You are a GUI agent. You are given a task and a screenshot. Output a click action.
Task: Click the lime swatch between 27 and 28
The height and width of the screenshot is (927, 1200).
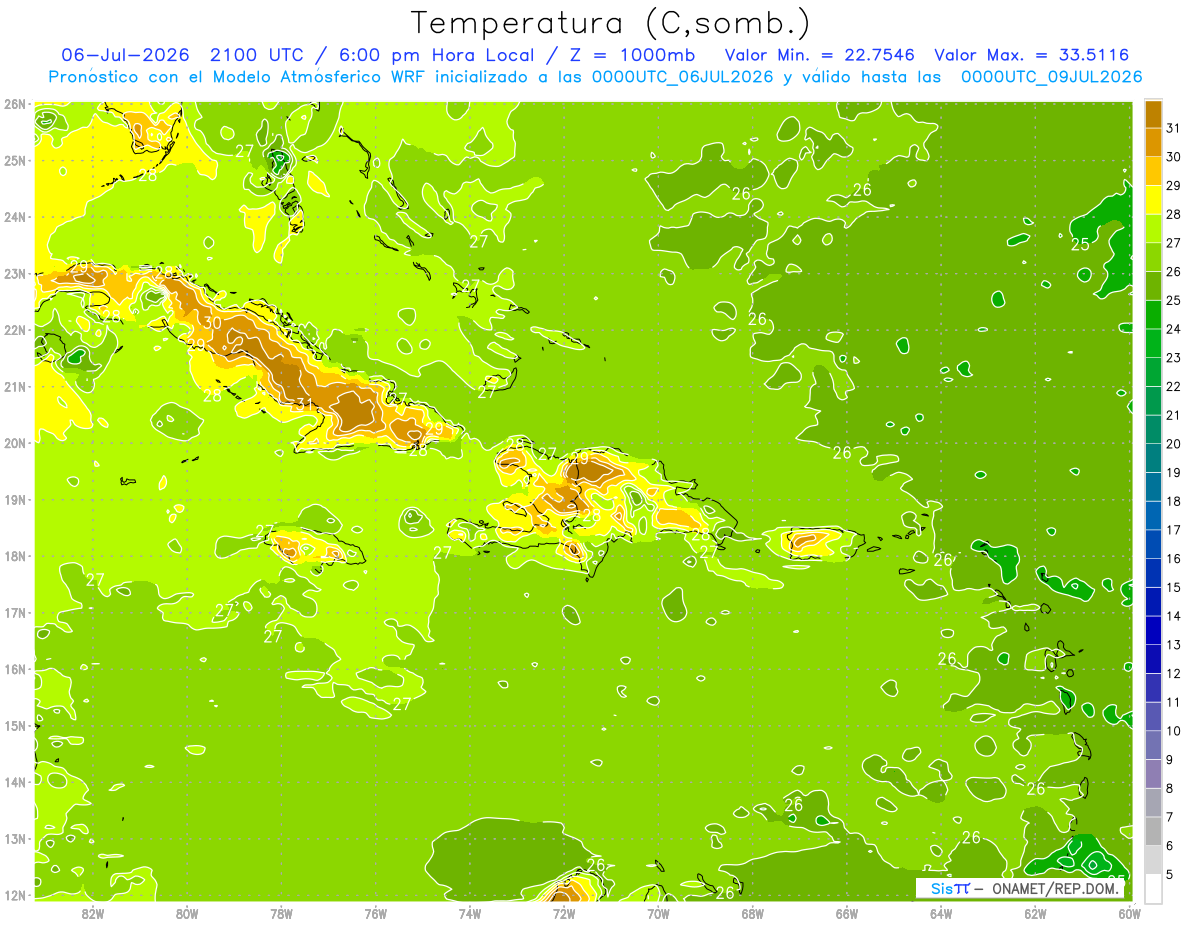[1153, 229]
